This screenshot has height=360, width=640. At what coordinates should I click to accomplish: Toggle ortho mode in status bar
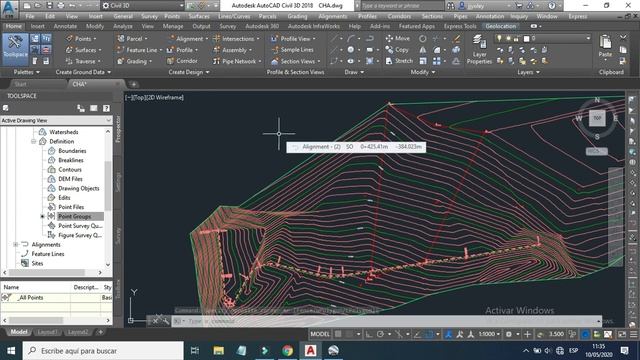click(369, 334)
